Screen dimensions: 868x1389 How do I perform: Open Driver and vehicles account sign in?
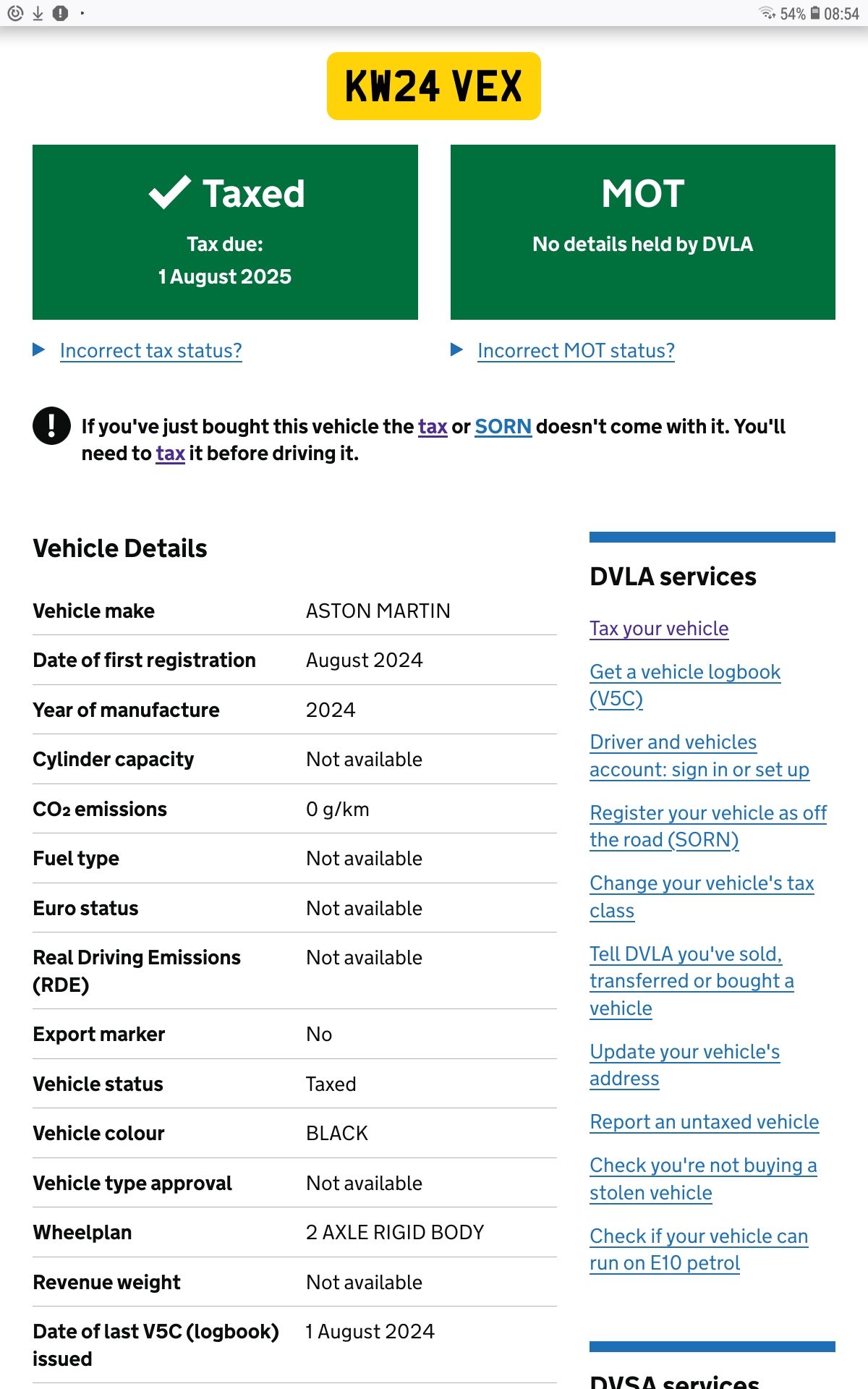click(699, 756)
